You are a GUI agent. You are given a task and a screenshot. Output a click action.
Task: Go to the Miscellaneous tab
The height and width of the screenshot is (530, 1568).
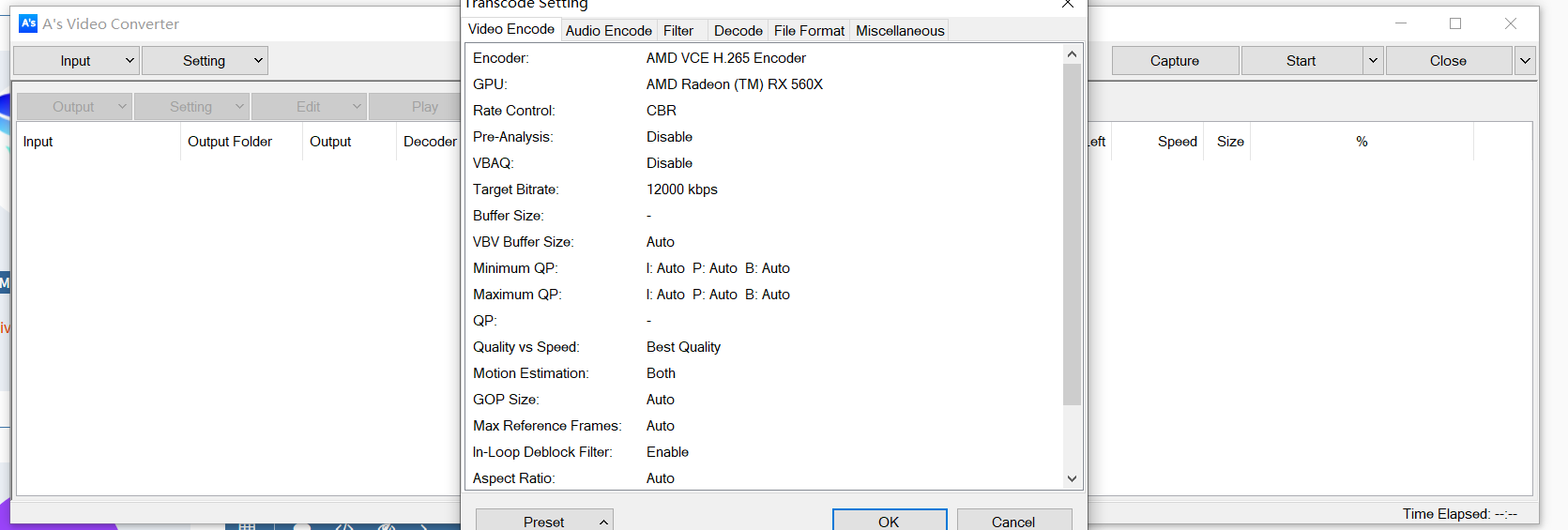pyautogui.click(x=899, y=31)
